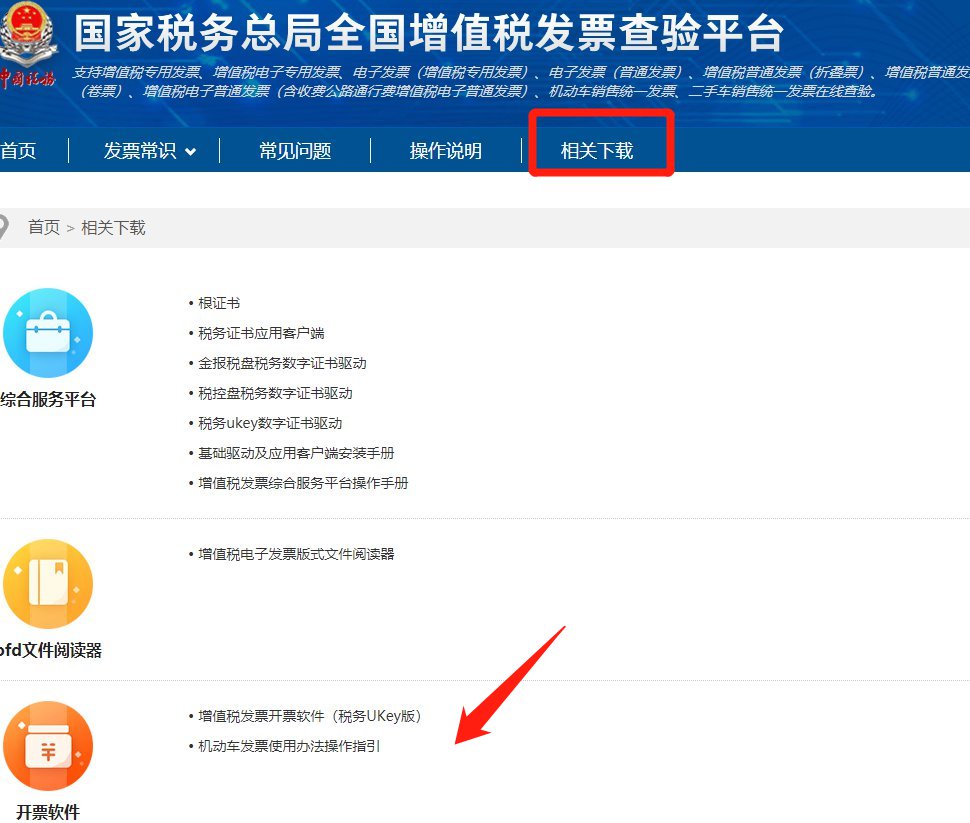The image size is (970, 823).
Task: Open 增值税发票综合服务平台操作手册
Action: pos(303,483)
